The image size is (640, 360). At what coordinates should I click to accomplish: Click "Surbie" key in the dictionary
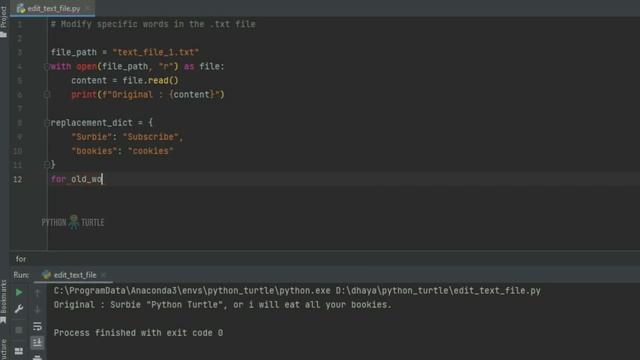pos(92,137)
